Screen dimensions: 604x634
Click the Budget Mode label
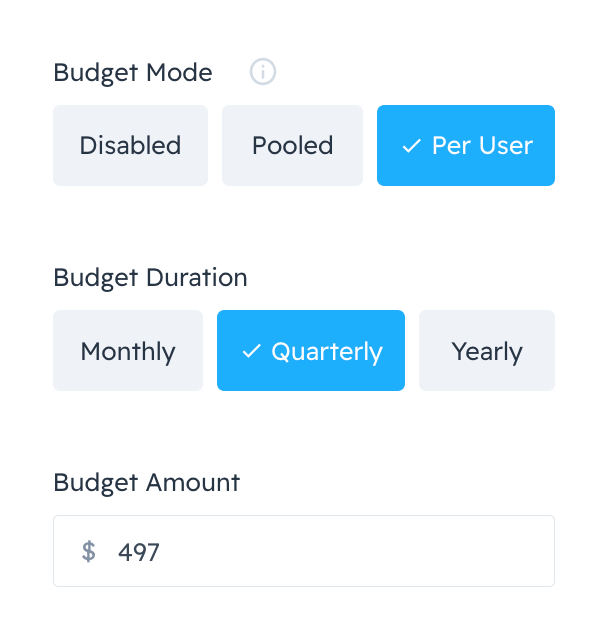tap(133, 73)
